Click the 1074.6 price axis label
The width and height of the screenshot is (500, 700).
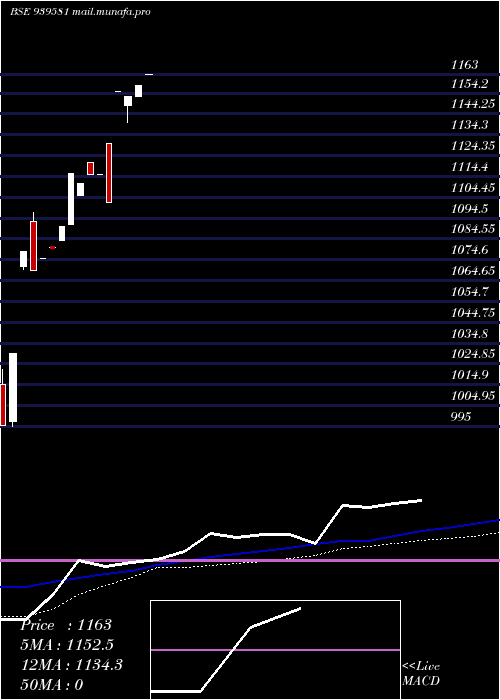pyautogui.click(x=469, y=250)
